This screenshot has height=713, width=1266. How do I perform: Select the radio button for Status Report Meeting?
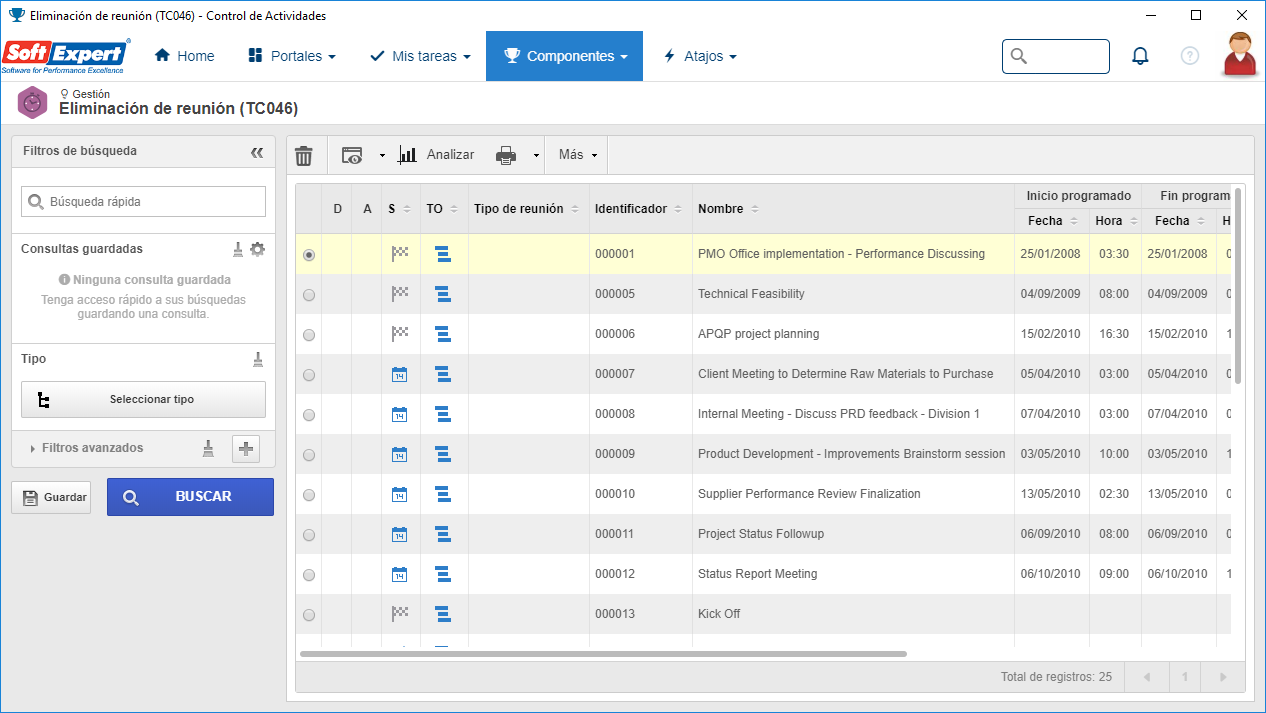coord(309,575)
